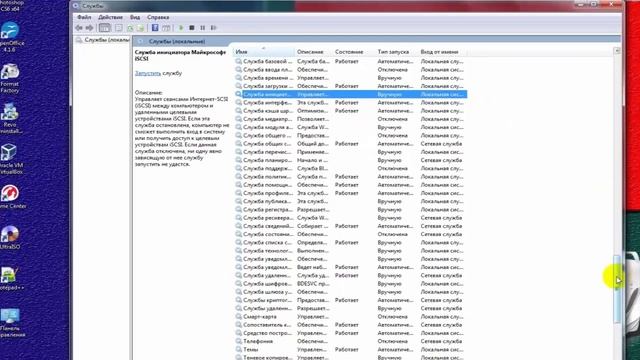Image resolution: width=640 pixels, height=360 pixels.
Task: Select the 'Средство постро...' row
Action: (x=350, y=333)
